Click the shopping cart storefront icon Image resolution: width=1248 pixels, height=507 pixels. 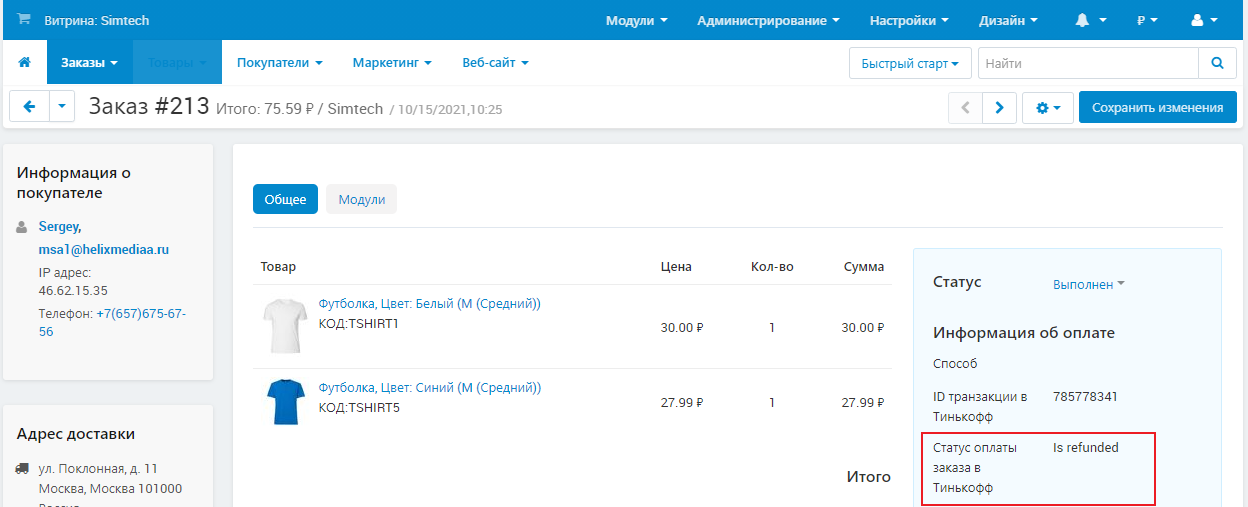pyautogui.click(x=24, y=20)
